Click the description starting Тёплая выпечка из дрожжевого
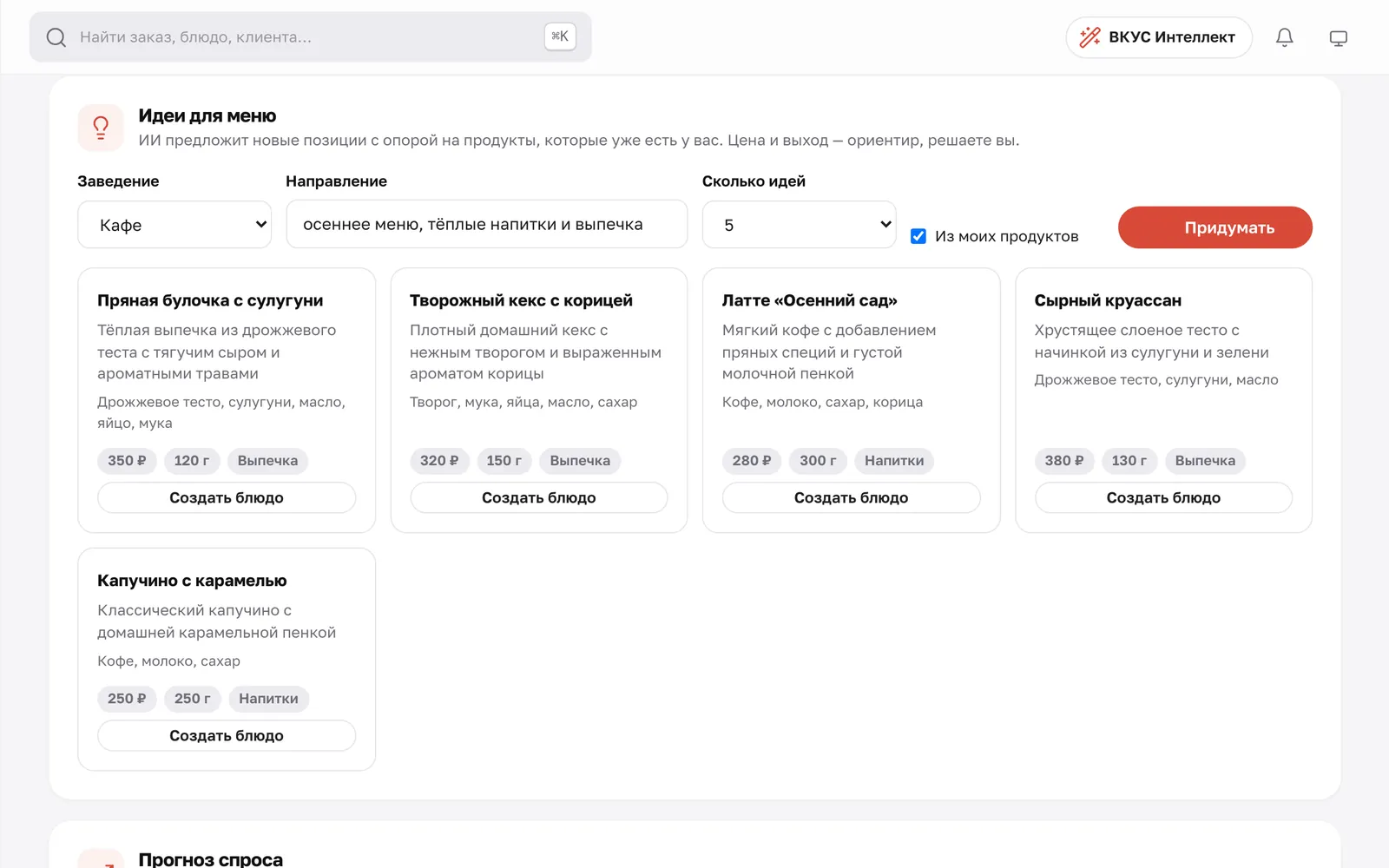 217,352
